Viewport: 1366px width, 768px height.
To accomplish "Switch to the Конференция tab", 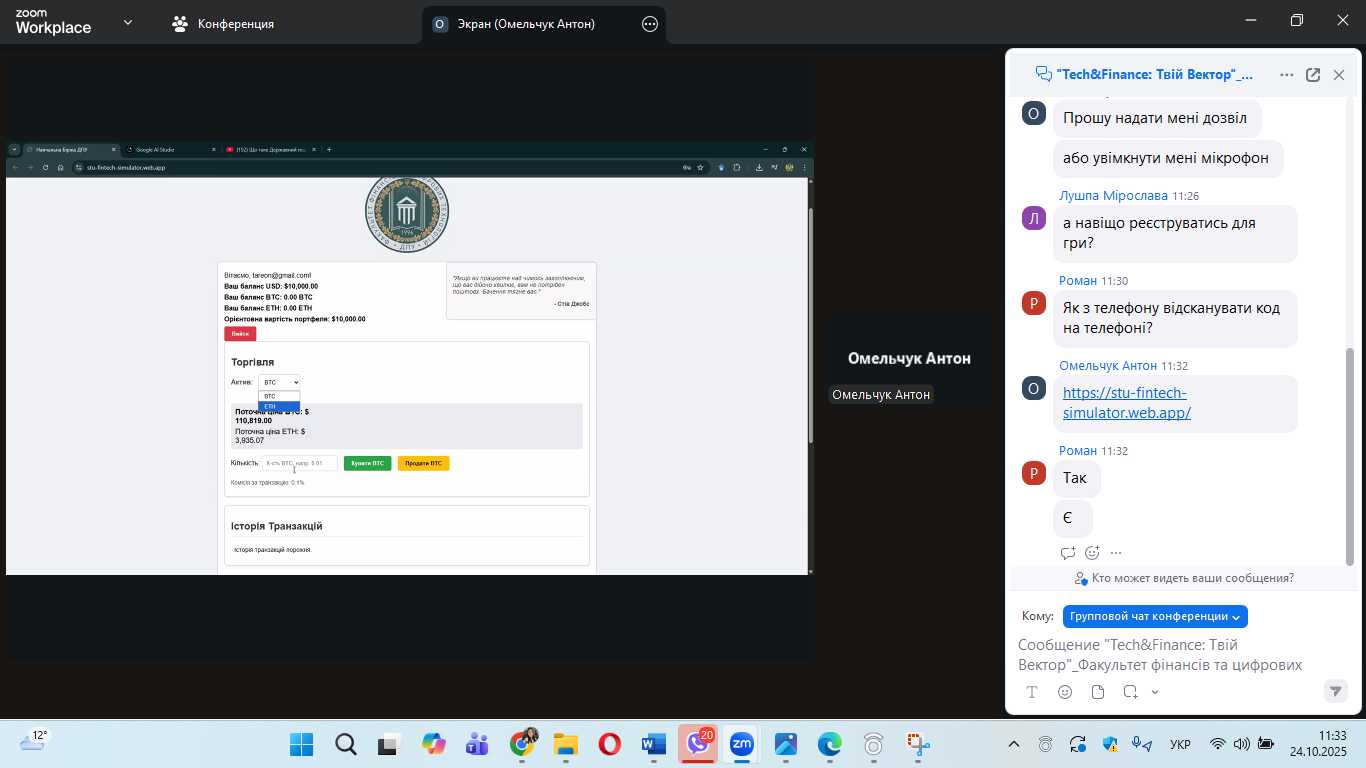I will coord(223,24).
